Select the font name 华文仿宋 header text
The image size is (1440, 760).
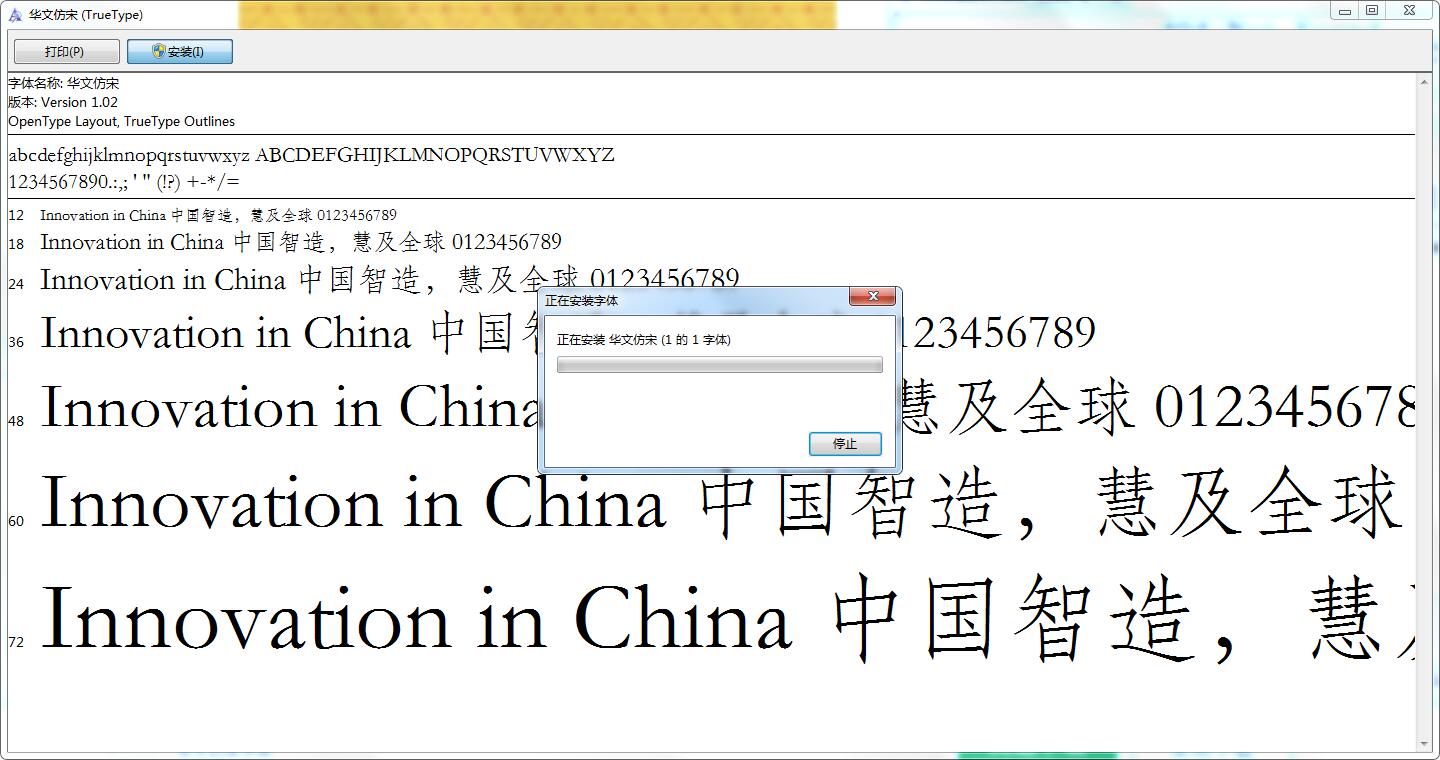[x=63, y=84]
